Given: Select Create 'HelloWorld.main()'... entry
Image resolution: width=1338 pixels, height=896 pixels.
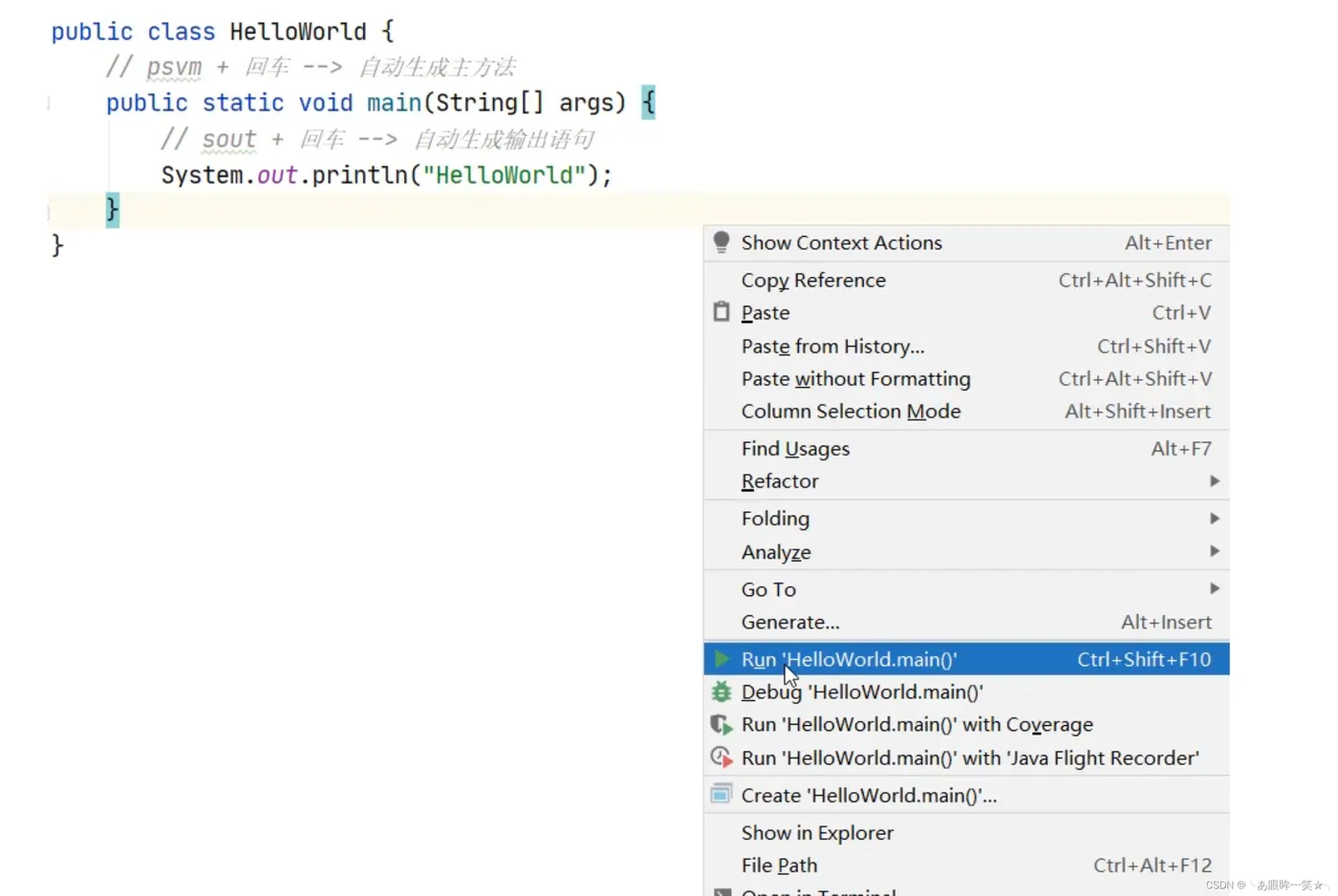Looking at the screenshot, I should pos(966,795).
